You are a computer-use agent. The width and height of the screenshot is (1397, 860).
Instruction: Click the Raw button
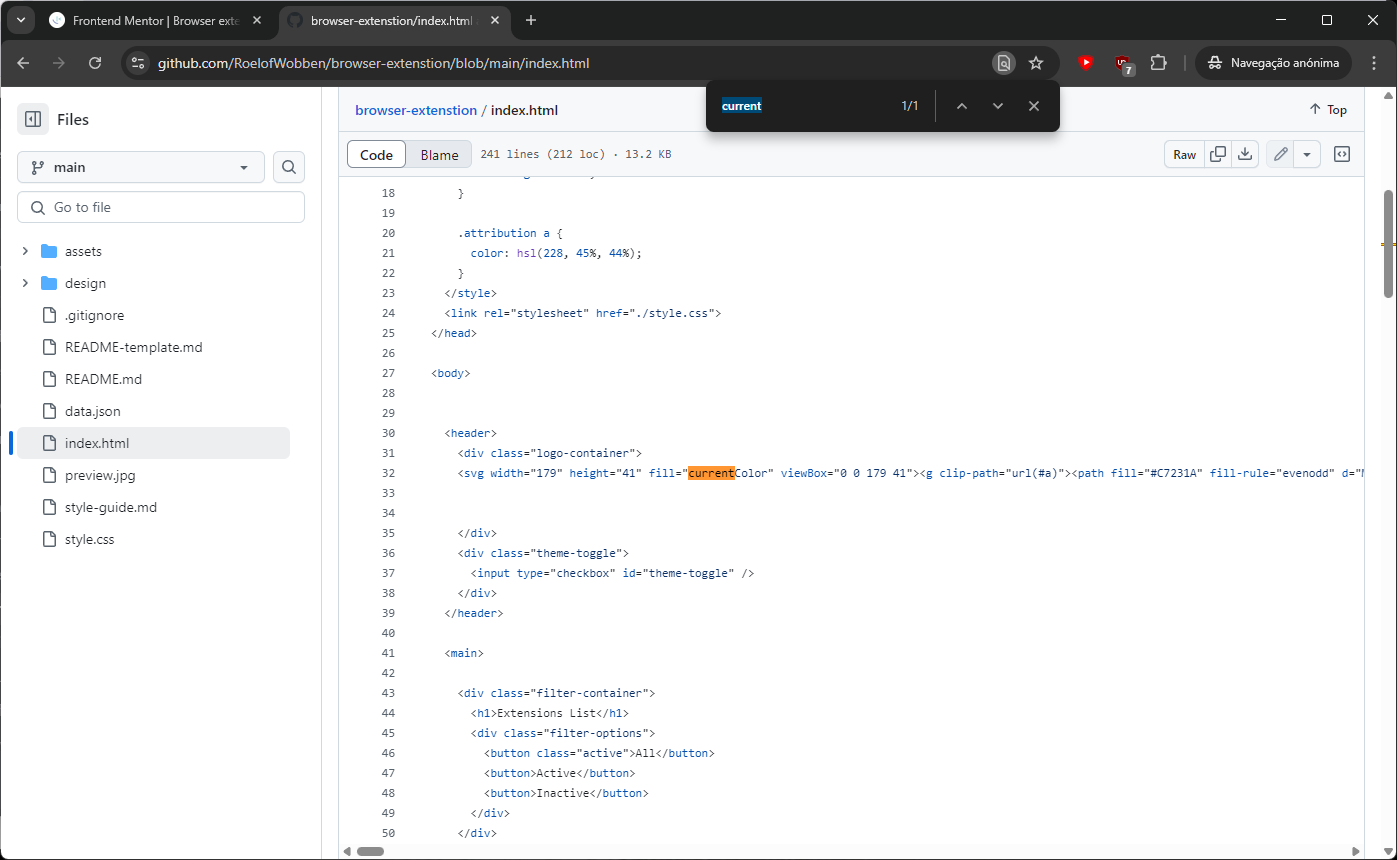1185,154
